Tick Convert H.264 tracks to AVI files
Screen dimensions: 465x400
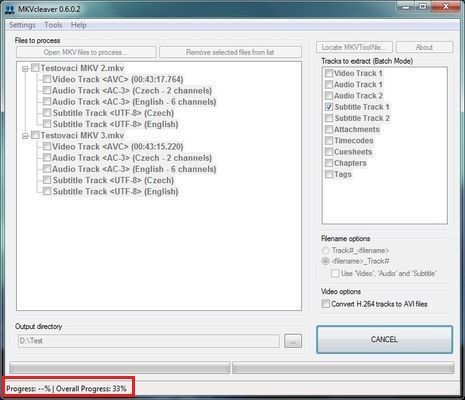pyautogui.click(x=326, y=304)
